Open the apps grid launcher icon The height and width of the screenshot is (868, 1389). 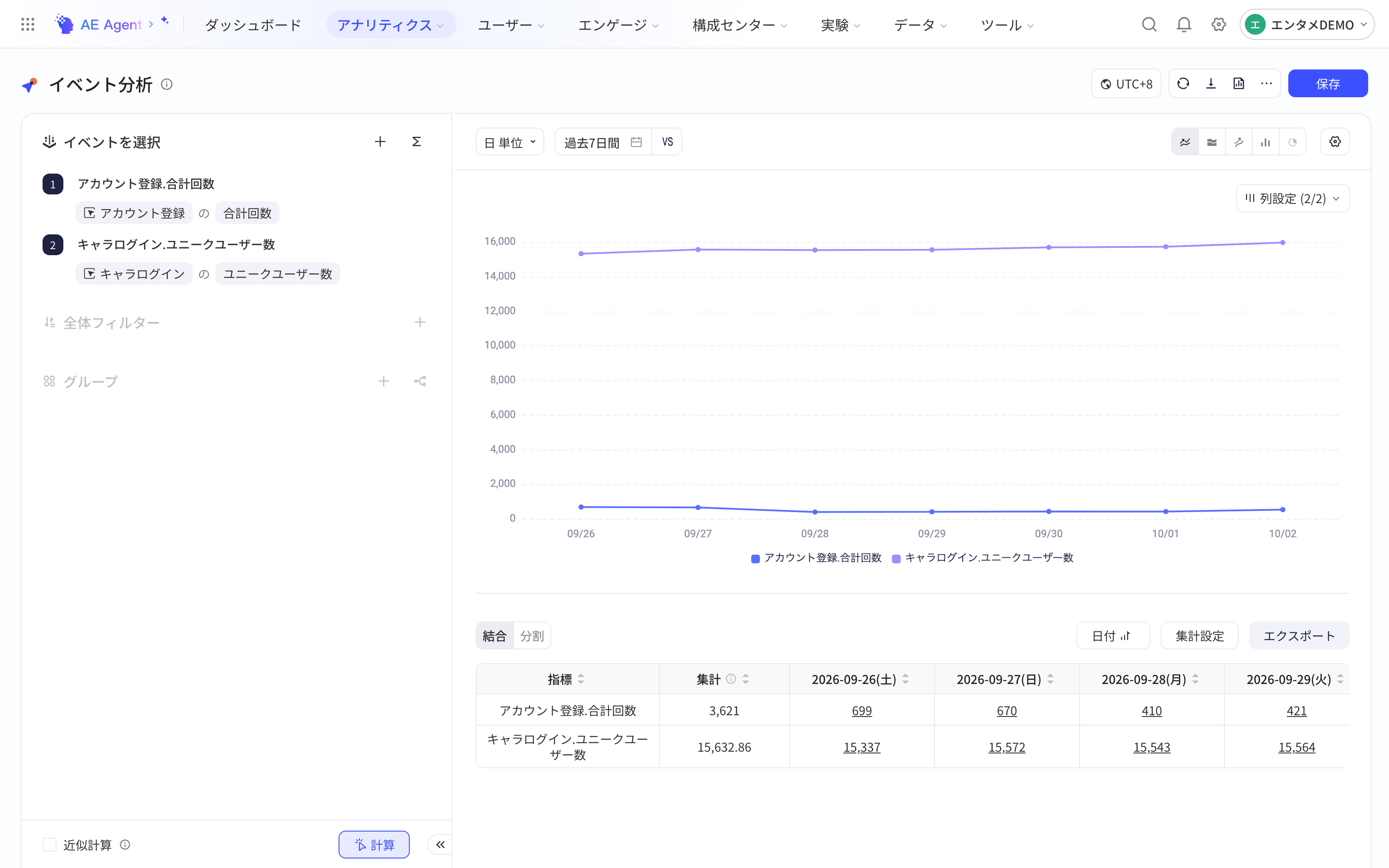(x=27, y=24)
